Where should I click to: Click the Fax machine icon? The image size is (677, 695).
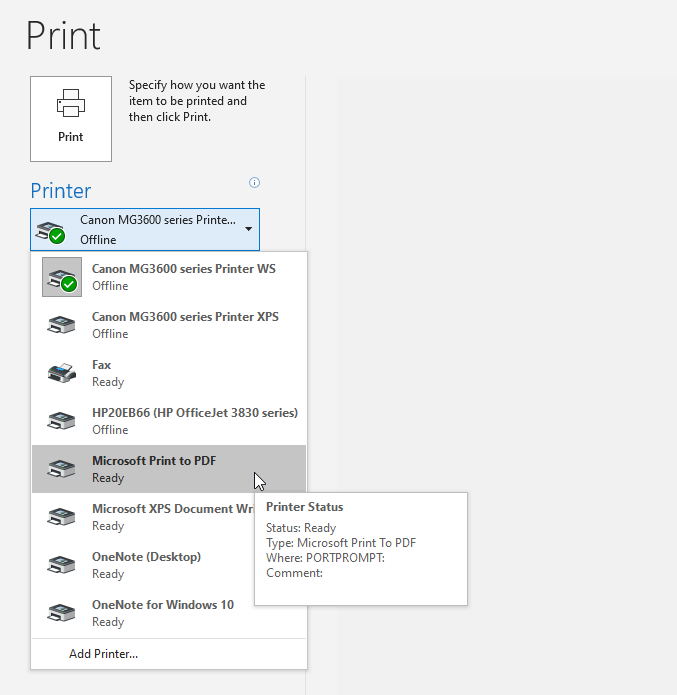pyautogui.click(x=62, y=373)
